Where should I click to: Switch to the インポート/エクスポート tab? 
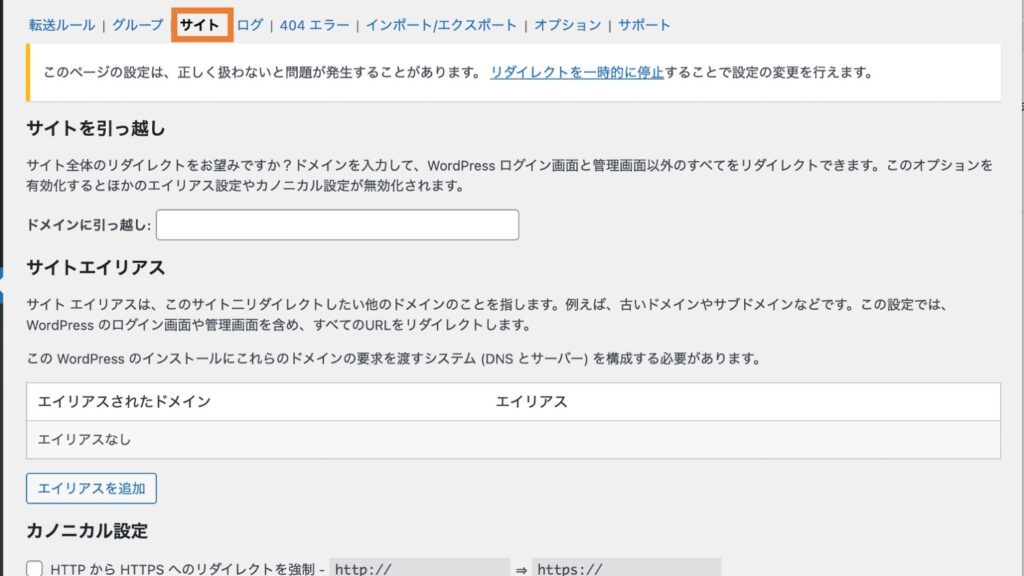tap(442, 24)
